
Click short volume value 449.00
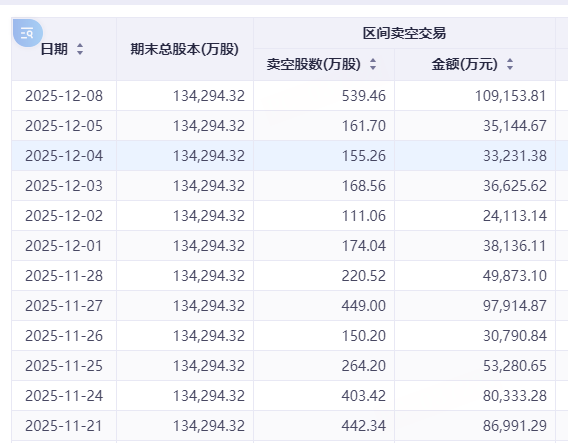tap(364, 306)
